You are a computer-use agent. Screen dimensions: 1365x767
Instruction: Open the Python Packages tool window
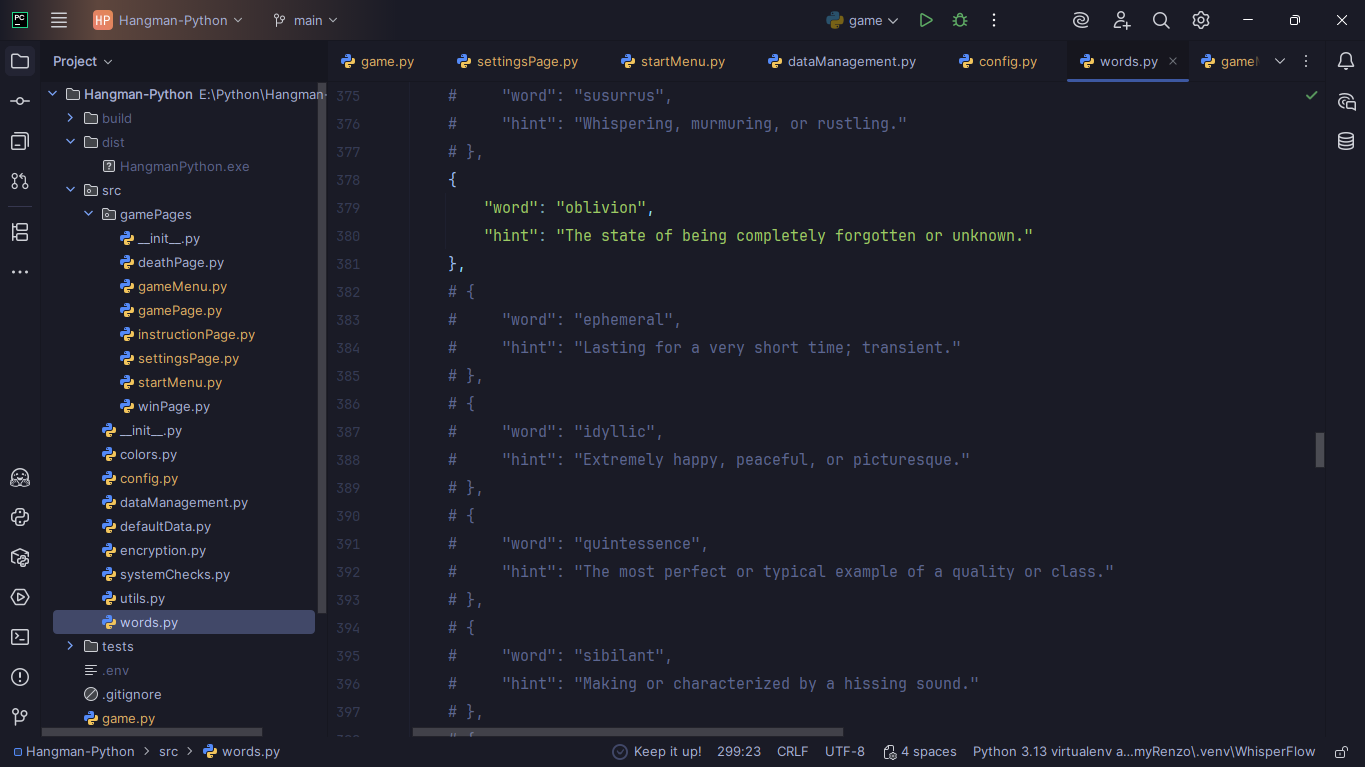point(20,557)
